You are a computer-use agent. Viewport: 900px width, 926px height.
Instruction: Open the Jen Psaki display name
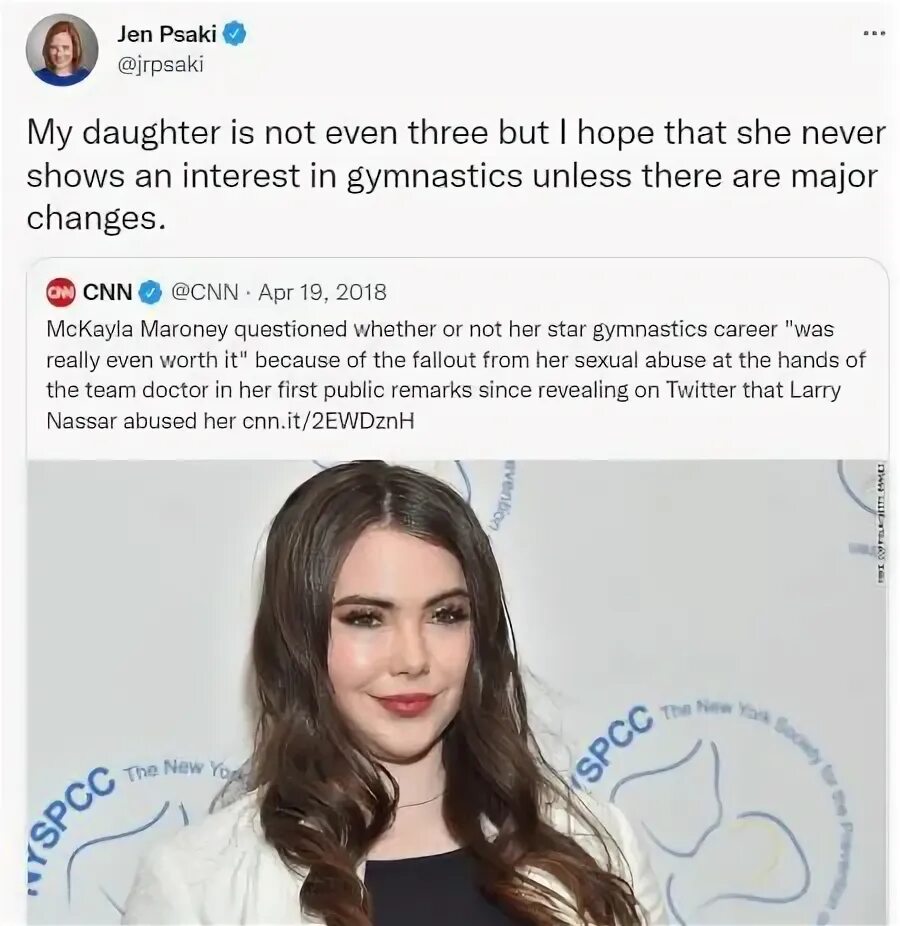tap(167, 34)
